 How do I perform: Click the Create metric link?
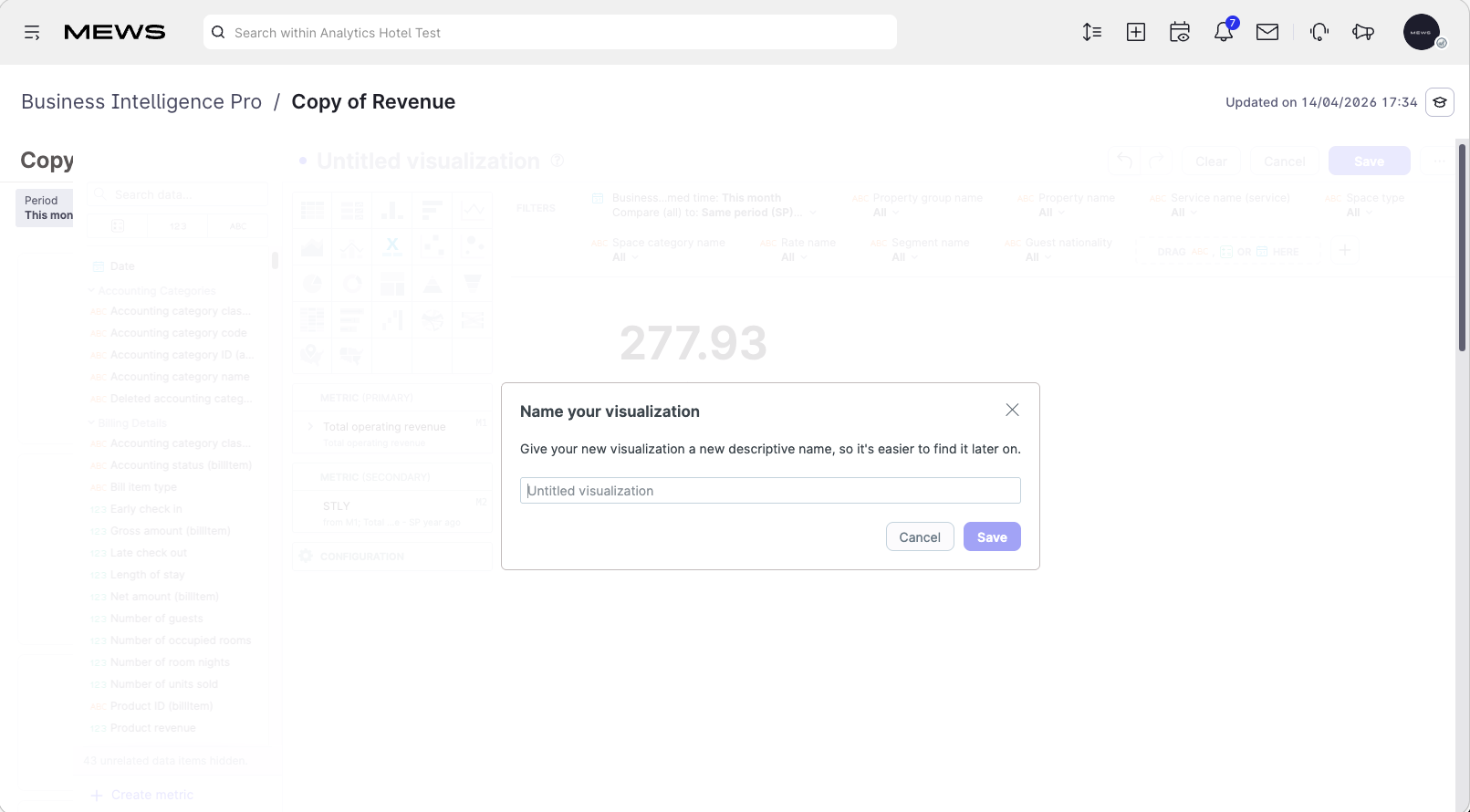click(142, 795)
